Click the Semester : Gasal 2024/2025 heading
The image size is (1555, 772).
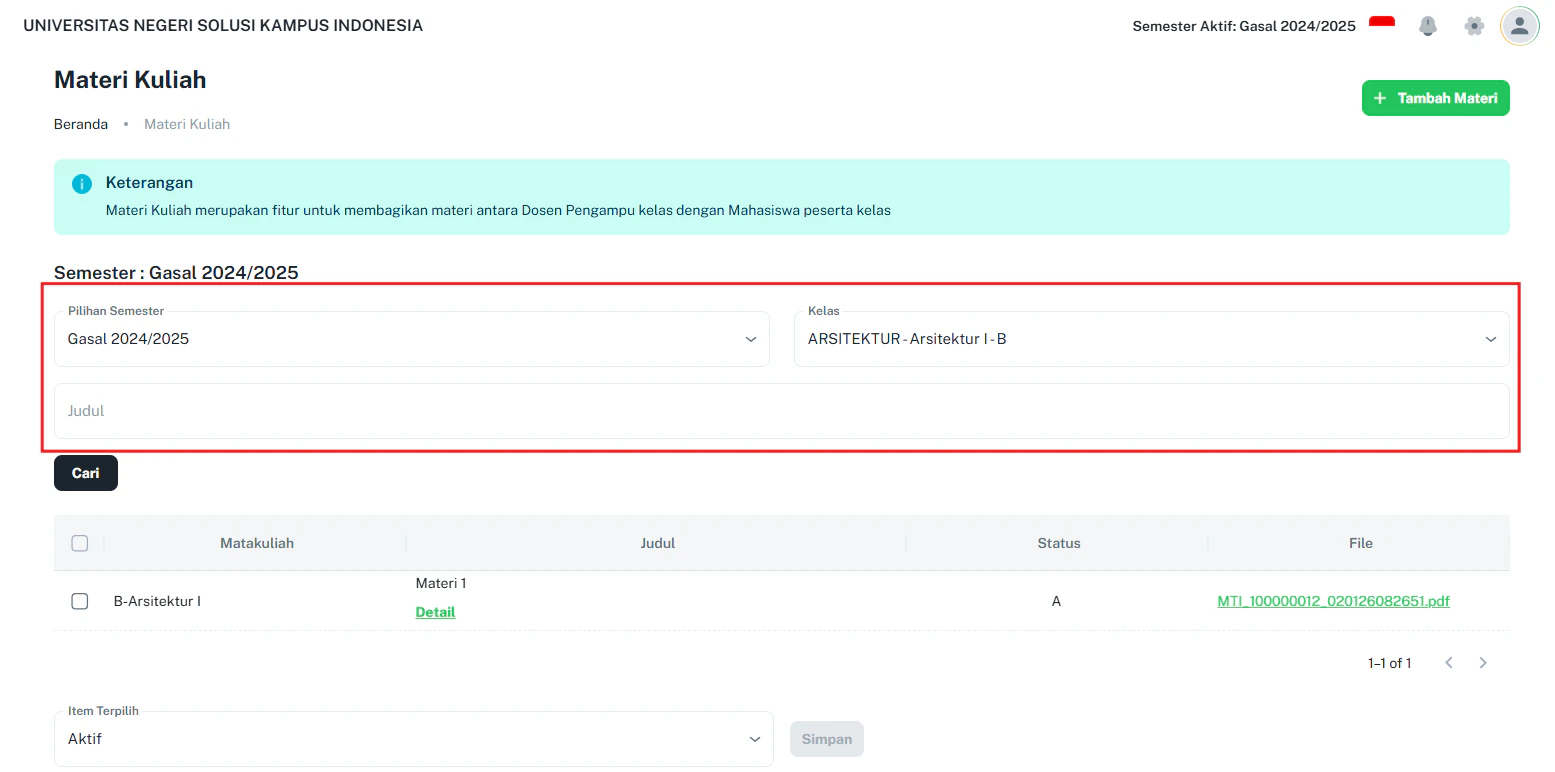[176, 272]
